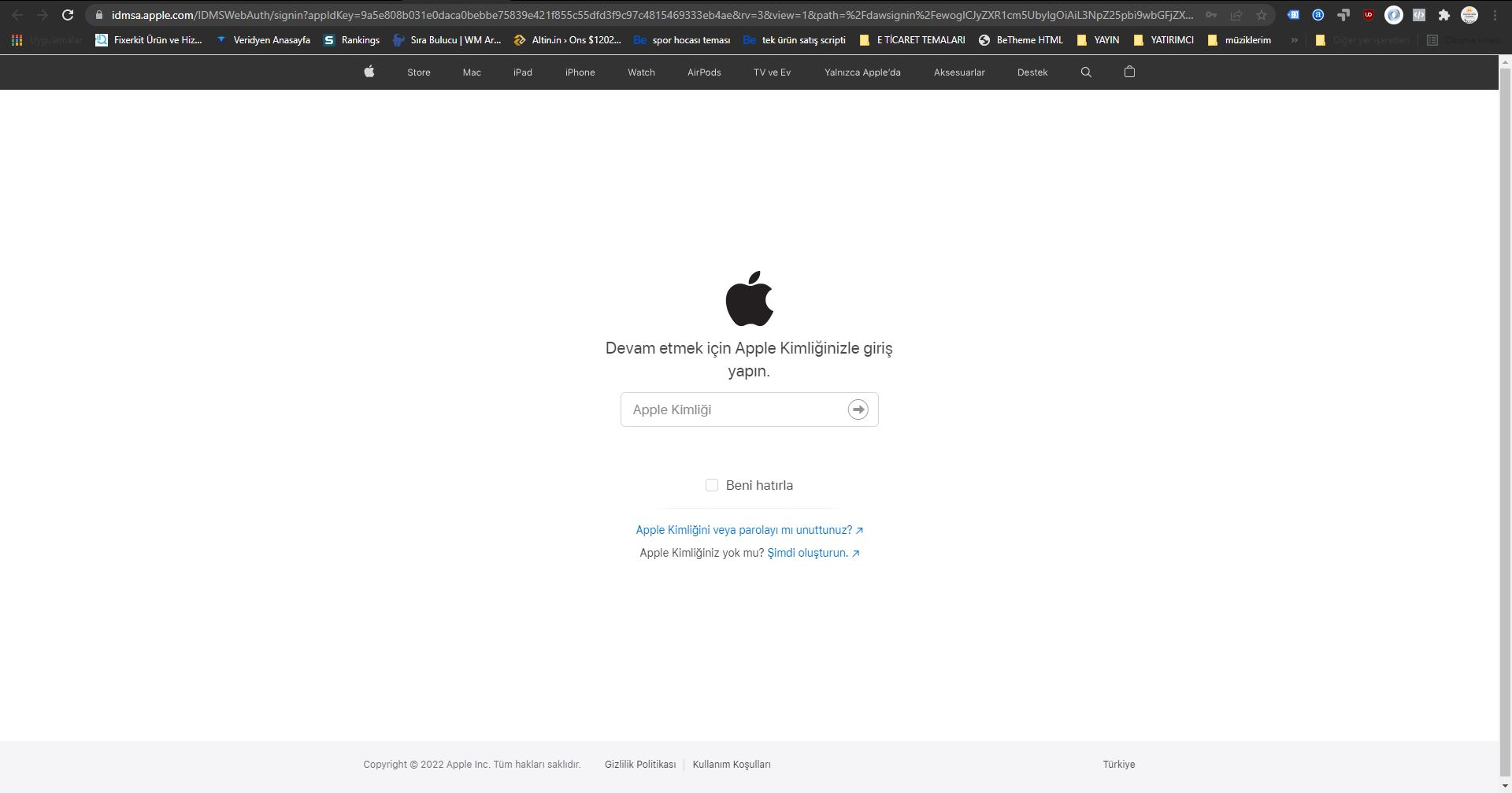Screen dimensions: 1512x793
Task: Expand the E TİCARET TEMALARI bookmark folder
Action: point(912,40)
